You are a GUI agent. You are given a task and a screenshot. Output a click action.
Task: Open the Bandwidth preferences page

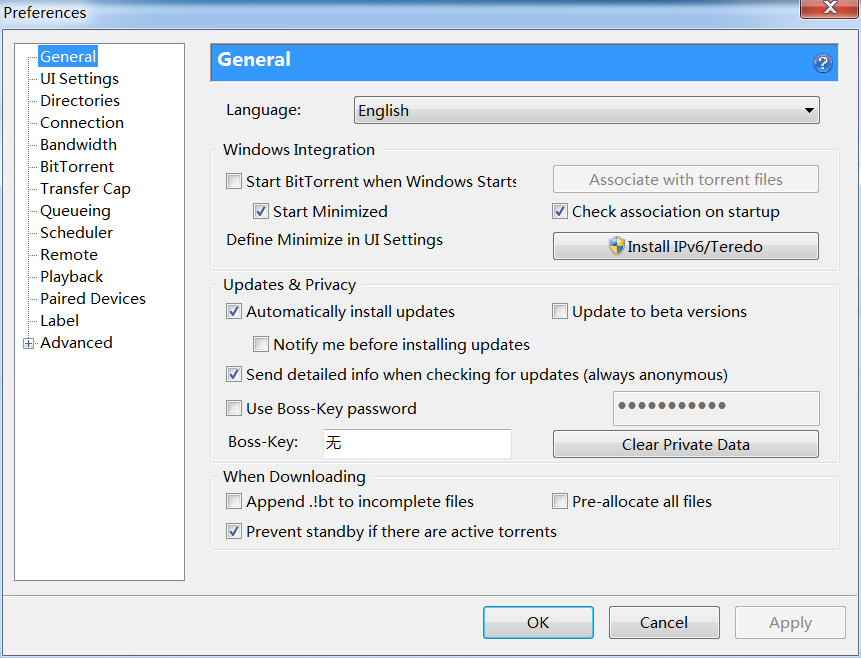pos(78,145)
